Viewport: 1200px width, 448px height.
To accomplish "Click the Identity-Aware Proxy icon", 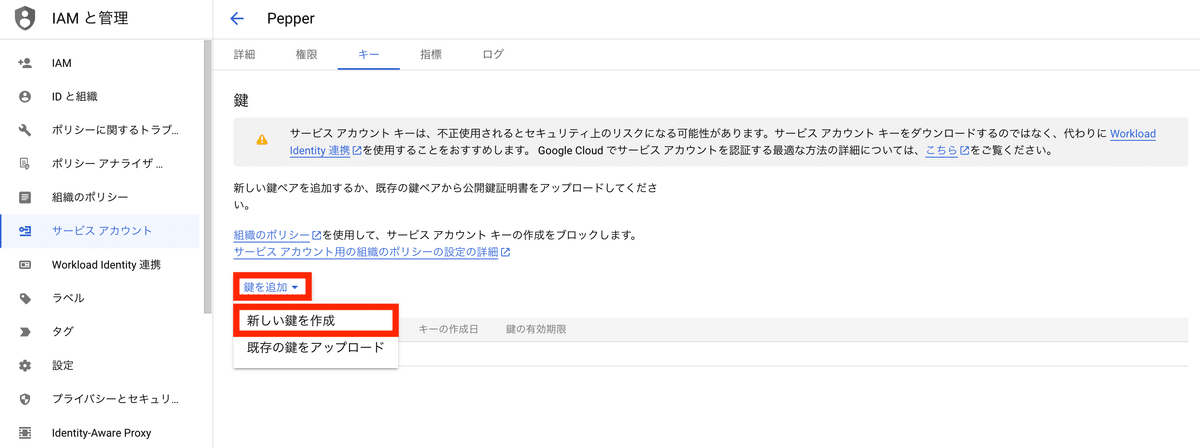I will point(26,433).
